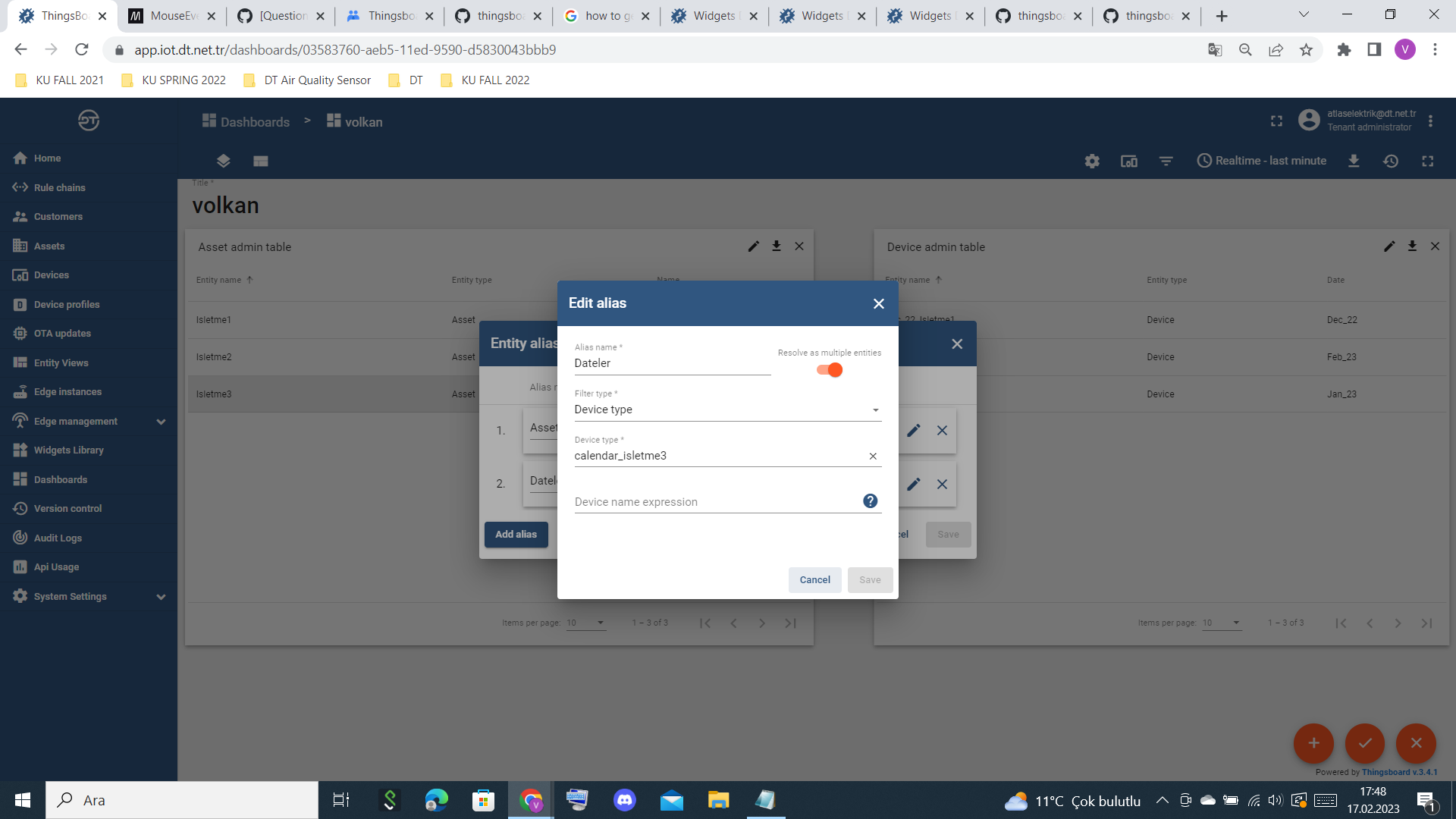Open dashboard version history icon
The height and width of the screenshot is (819, 1456).
[1392, 161]
